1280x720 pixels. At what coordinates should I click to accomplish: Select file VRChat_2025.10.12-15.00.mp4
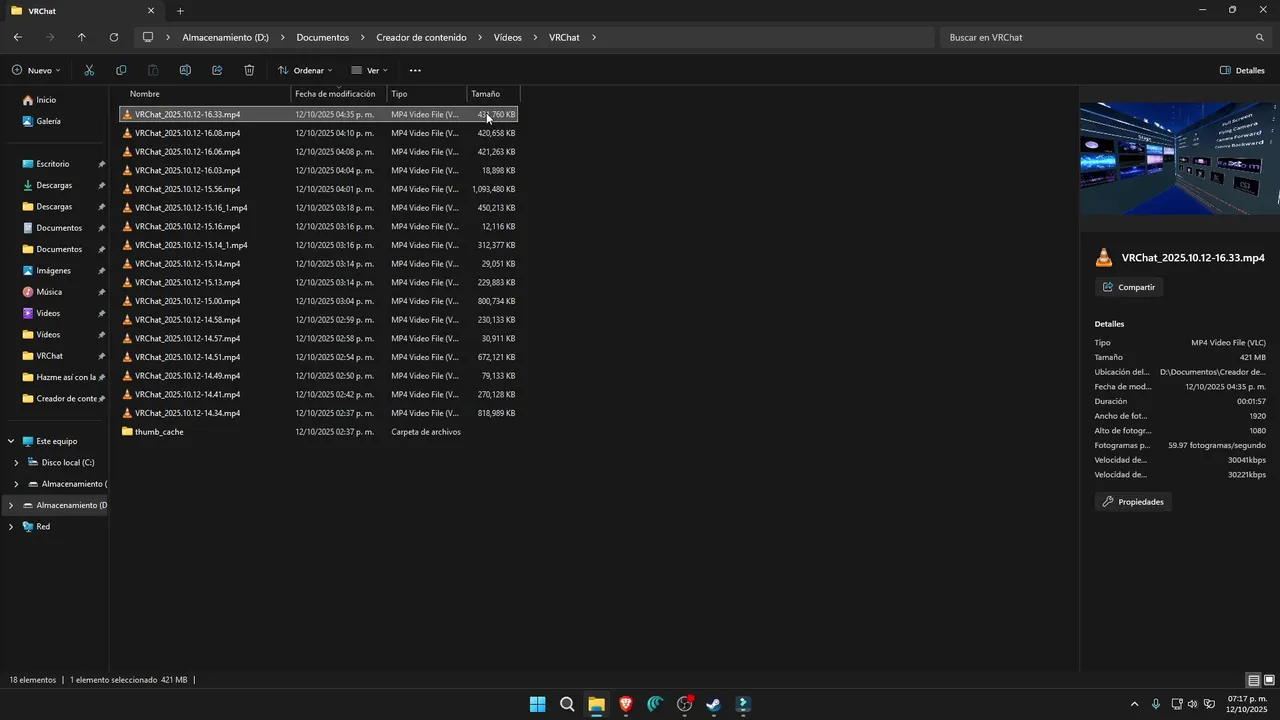pos(318,301)
